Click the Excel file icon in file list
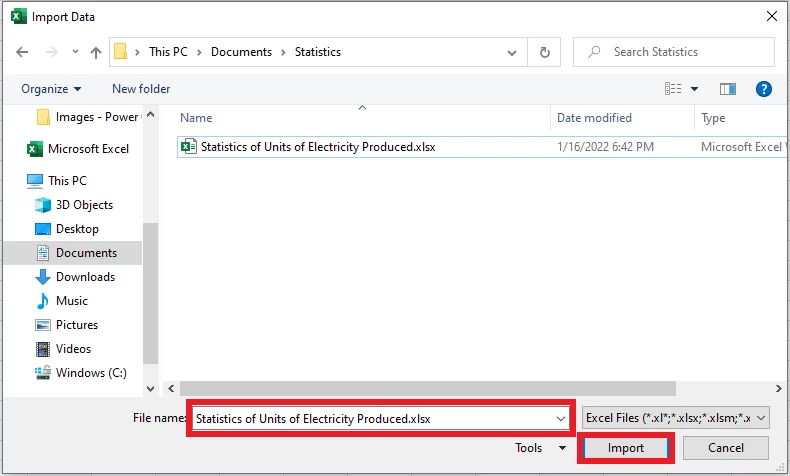 tap(188, 147)
